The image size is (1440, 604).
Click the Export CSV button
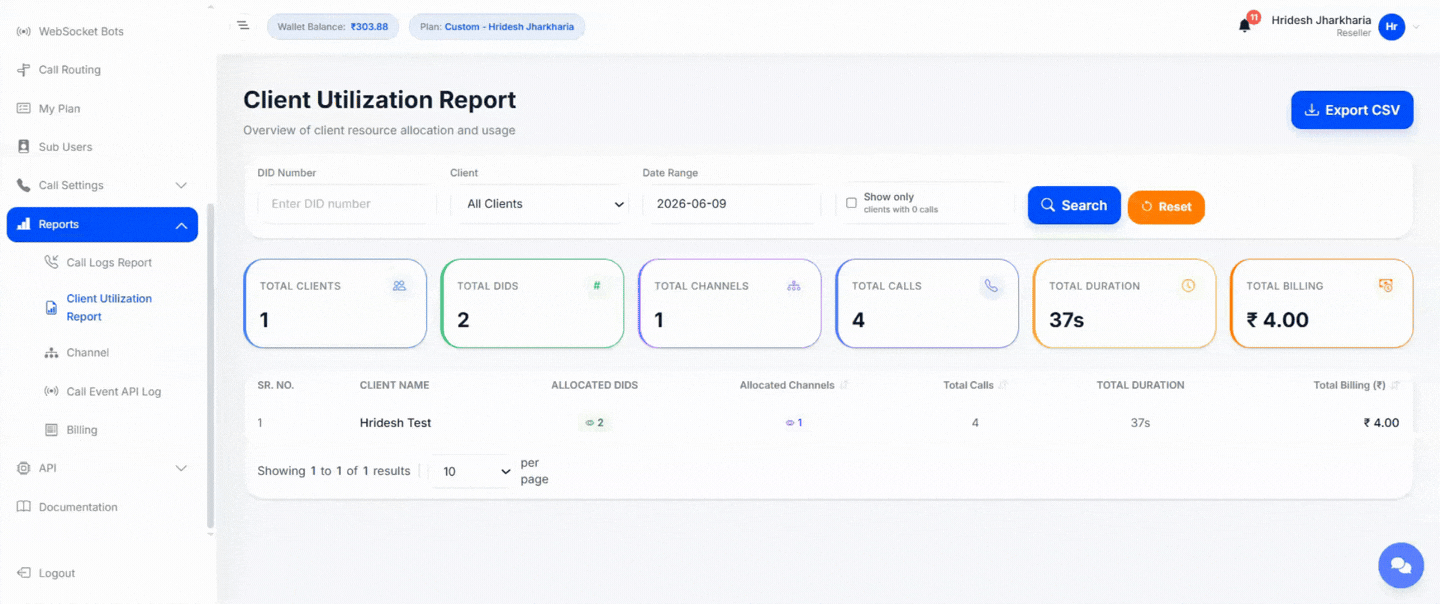point(1352,110)
